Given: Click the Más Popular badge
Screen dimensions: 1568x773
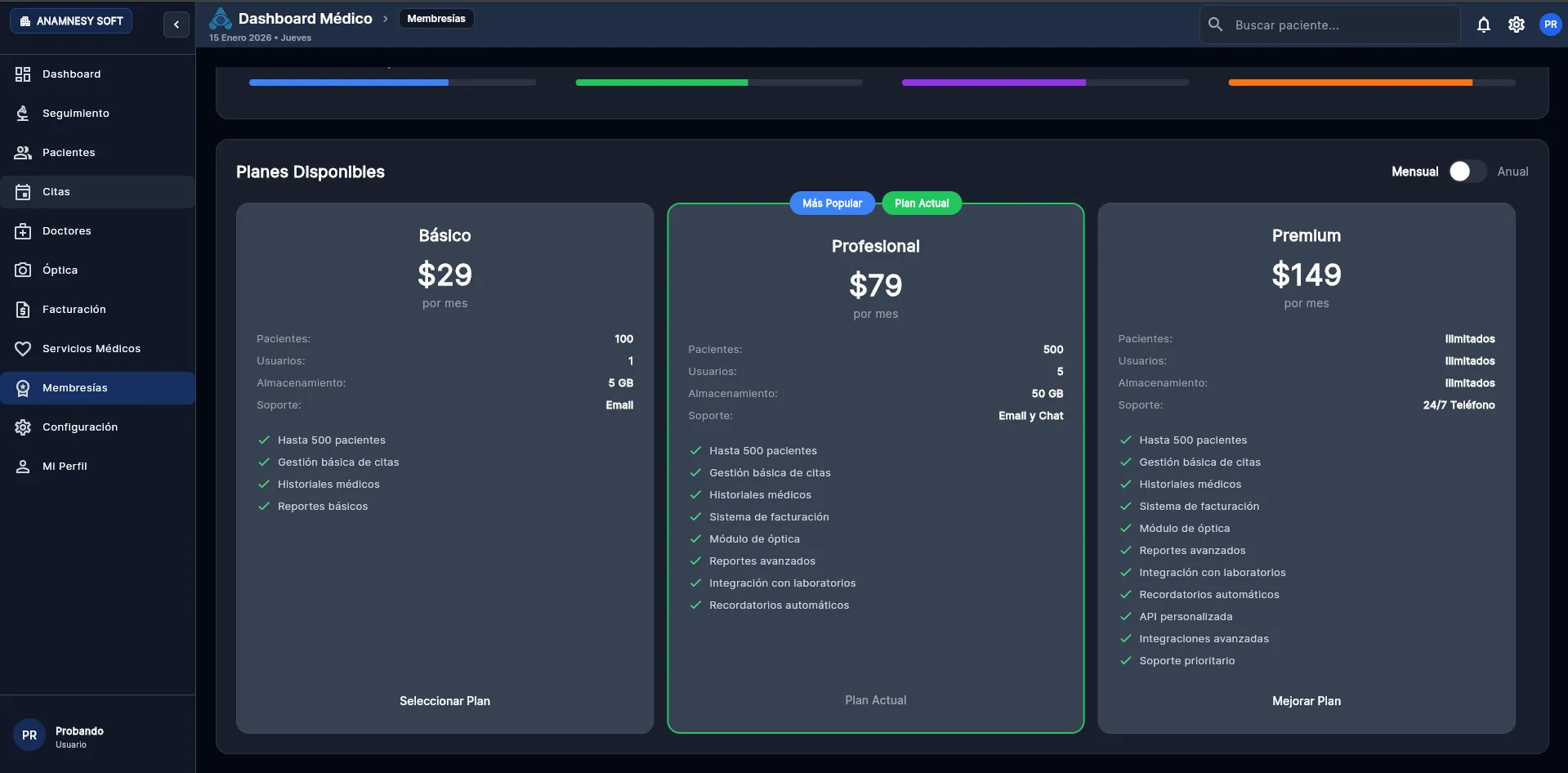Looking at the screenshot, I should 832,203.
